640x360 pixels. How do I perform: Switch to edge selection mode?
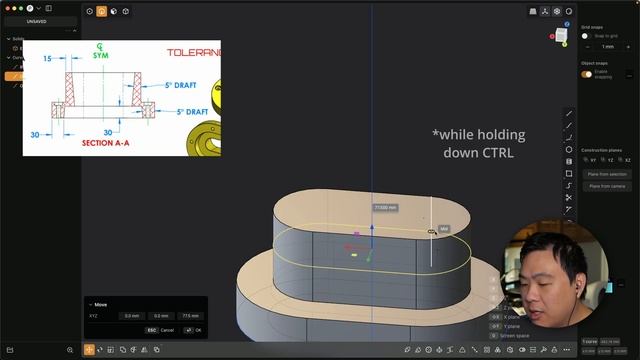tap(102, 11)
